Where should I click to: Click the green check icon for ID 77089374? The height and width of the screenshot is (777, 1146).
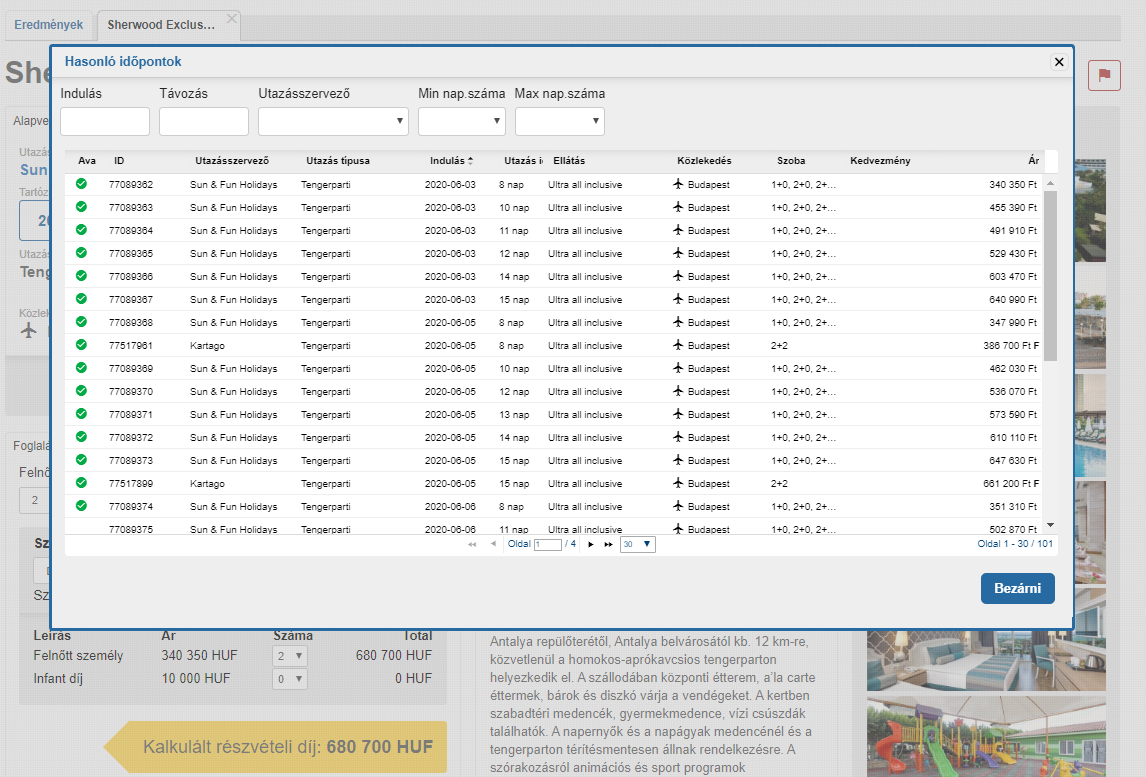81,505
